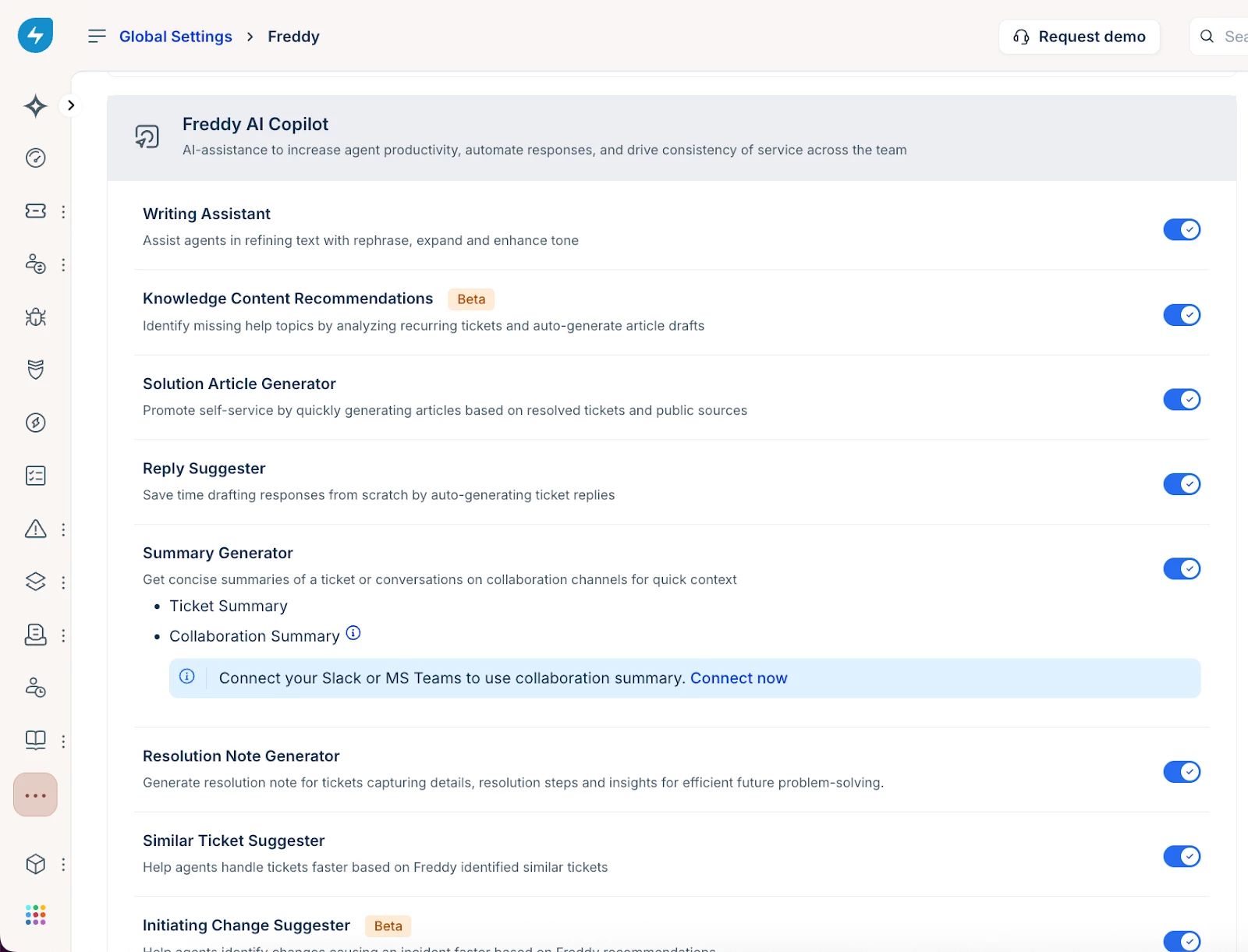The image size is (1248, 952).
Task: Disable Resolution Note Generator
Action: [x=1182, y=772]
